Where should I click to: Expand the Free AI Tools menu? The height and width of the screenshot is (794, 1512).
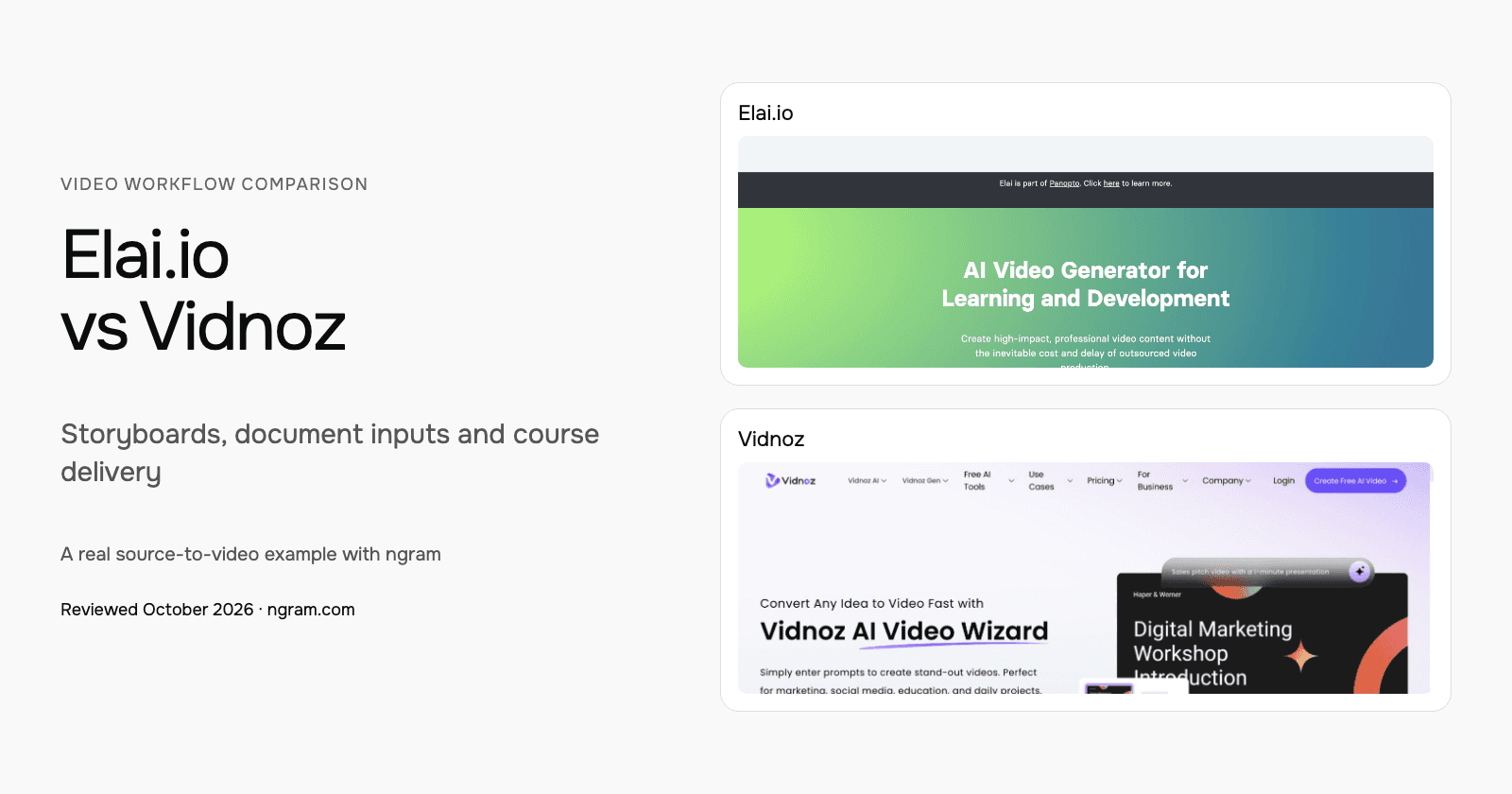988,480
